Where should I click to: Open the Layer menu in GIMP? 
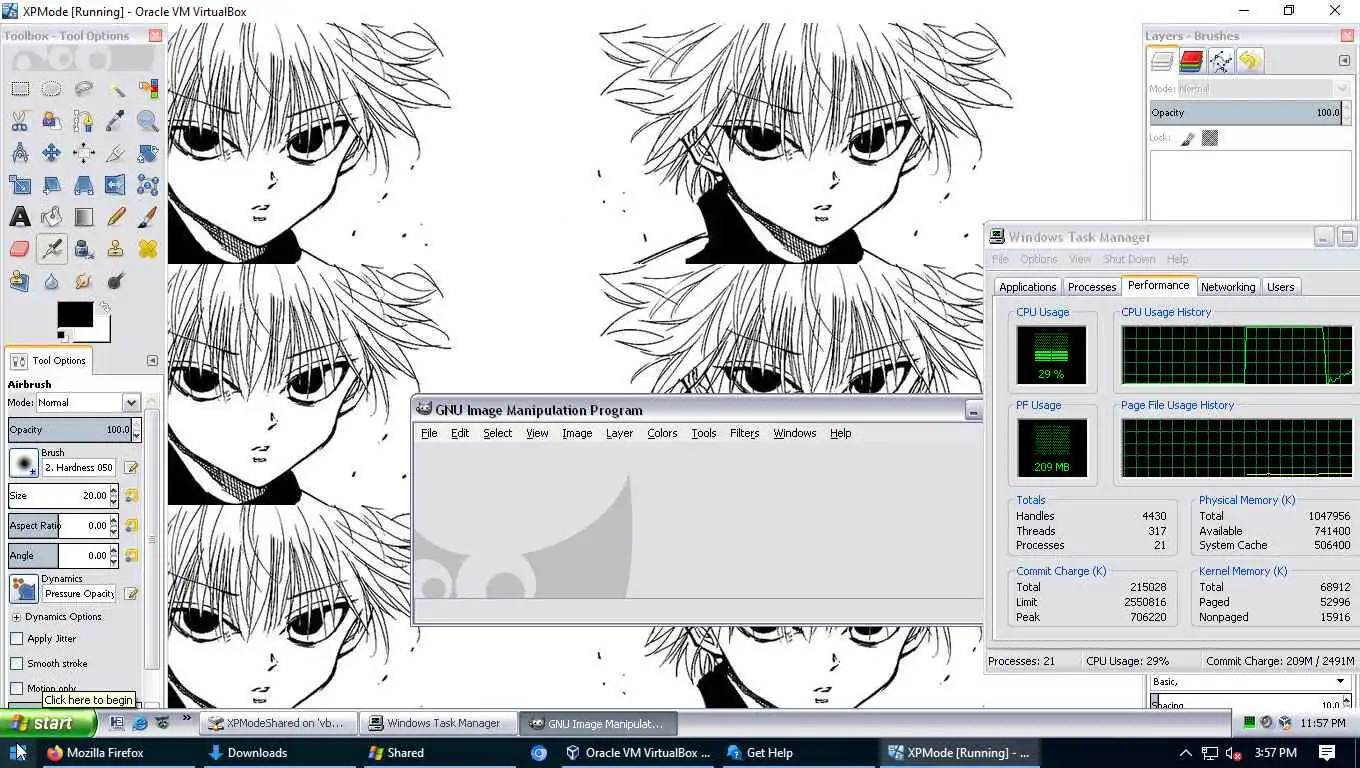pos(619,433)
